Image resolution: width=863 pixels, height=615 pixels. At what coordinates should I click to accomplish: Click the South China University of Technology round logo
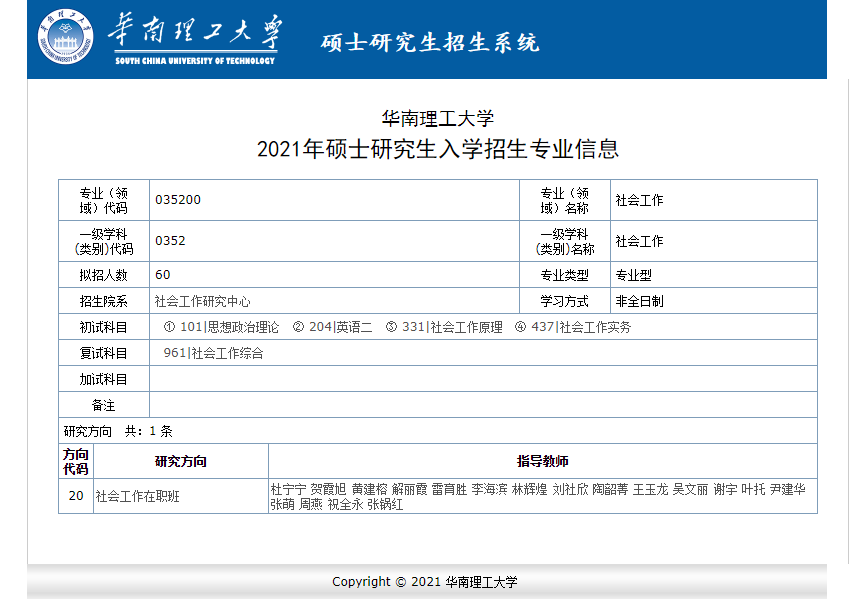65,37
